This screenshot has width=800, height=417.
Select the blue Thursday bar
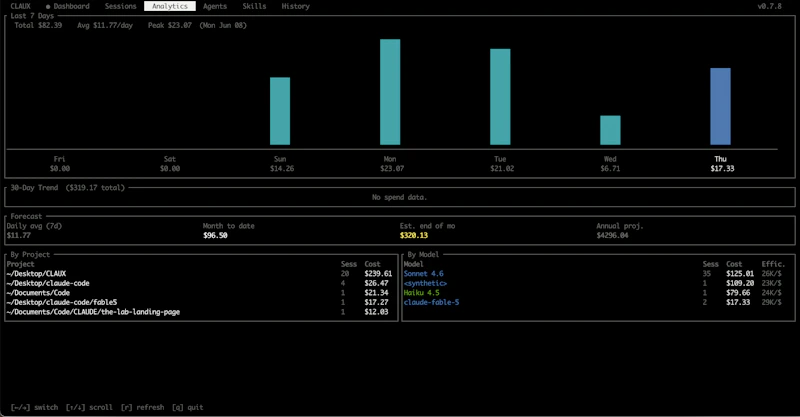[x=720, y=107]
